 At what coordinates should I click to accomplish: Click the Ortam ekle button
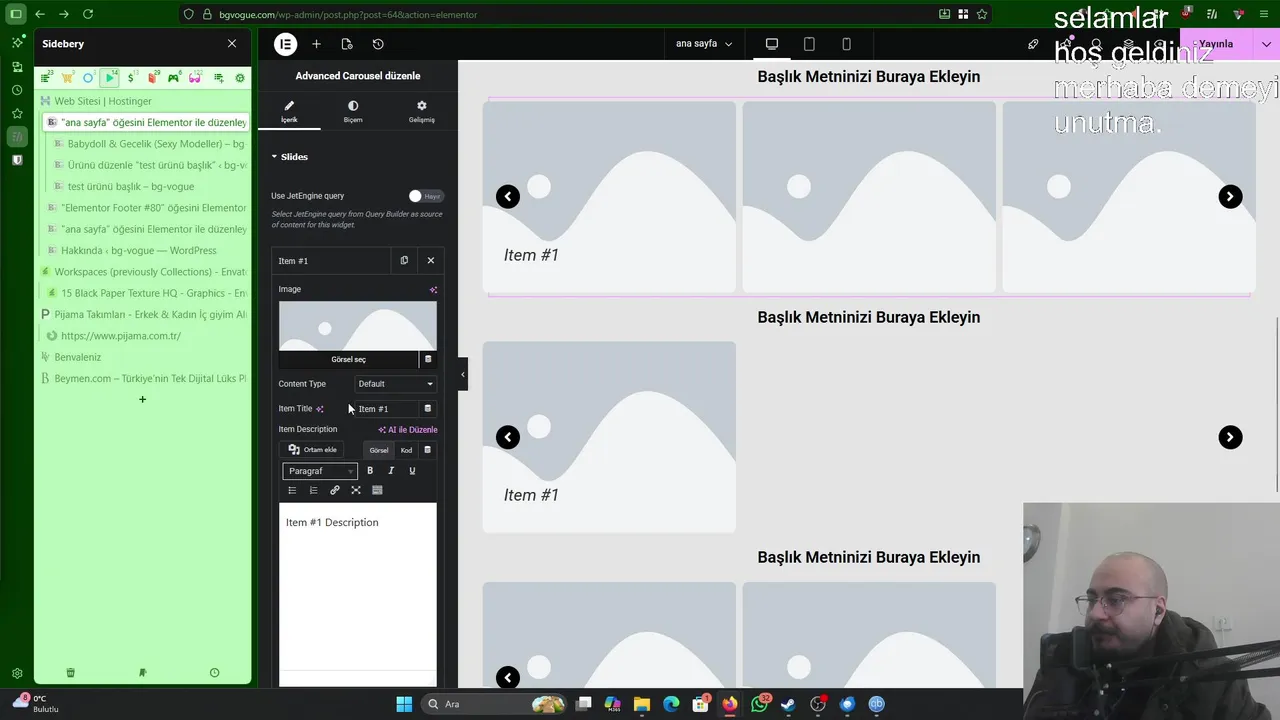tap(313, 450)
